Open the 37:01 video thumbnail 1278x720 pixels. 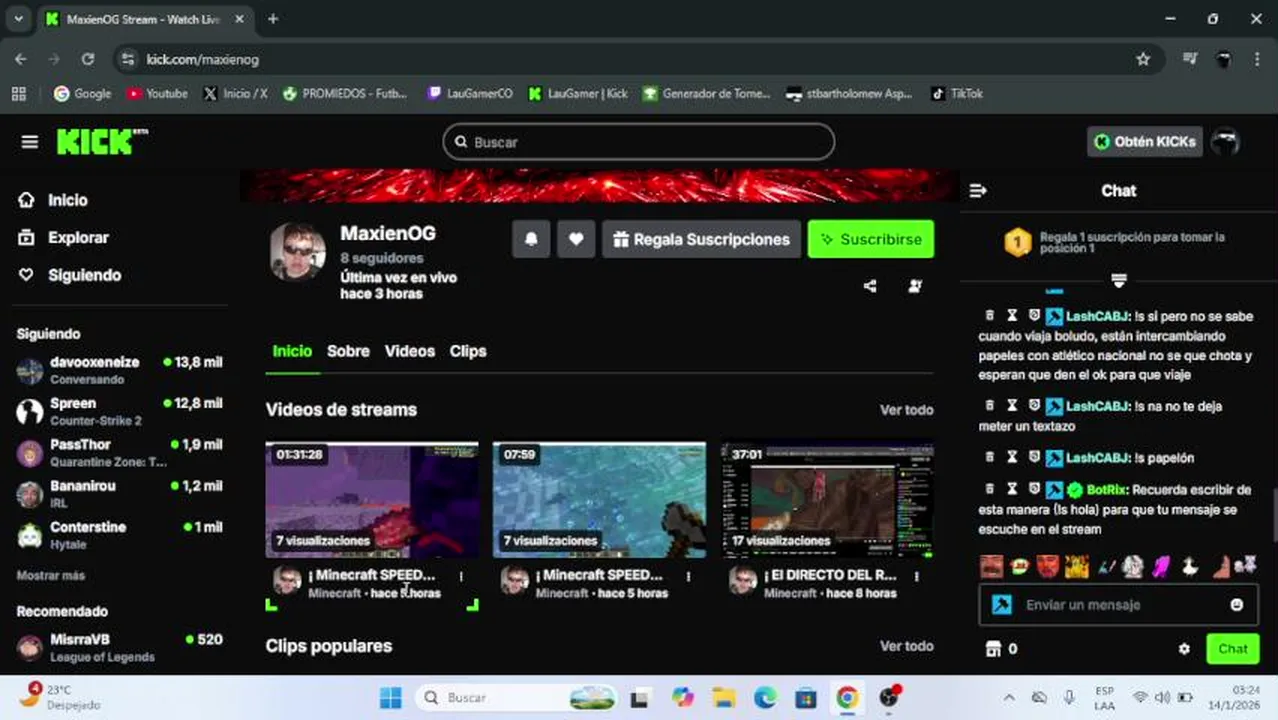827,500
